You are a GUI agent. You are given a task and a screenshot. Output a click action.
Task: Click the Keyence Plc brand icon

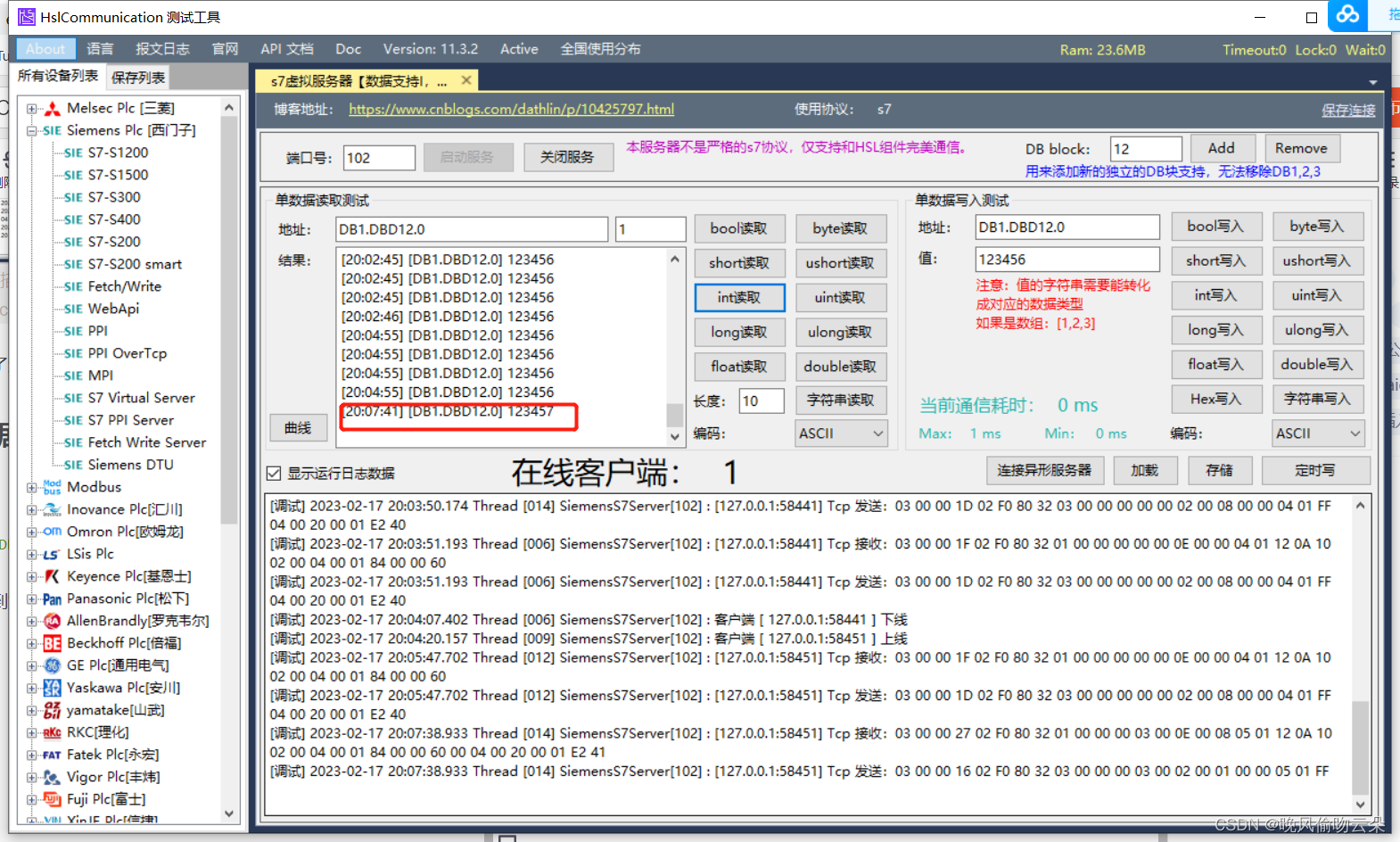(52, 577)
